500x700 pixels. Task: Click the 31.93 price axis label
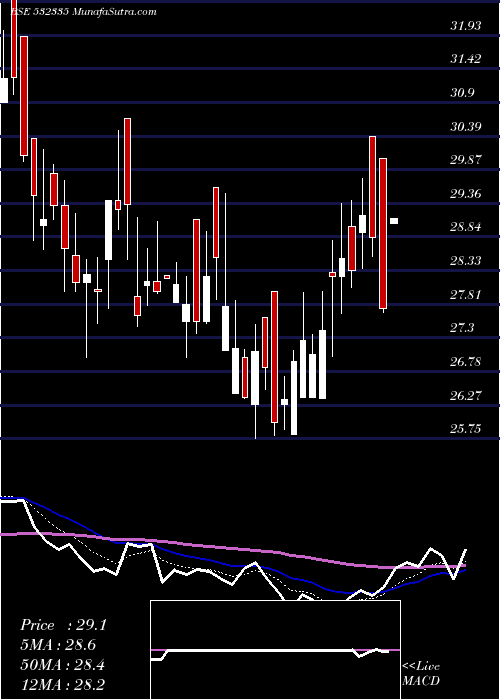click(x=466, y=26)
